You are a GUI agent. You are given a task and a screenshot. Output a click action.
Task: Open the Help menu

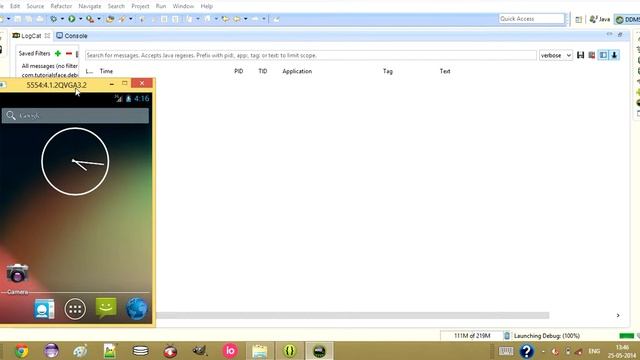point(207,6)
